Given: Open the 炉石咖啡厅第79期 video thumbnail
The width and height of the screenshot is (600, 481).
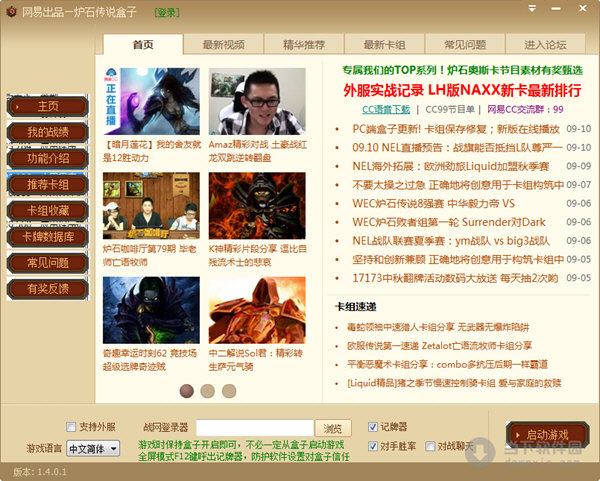Looking at the screenshot, I should (152, 206).
